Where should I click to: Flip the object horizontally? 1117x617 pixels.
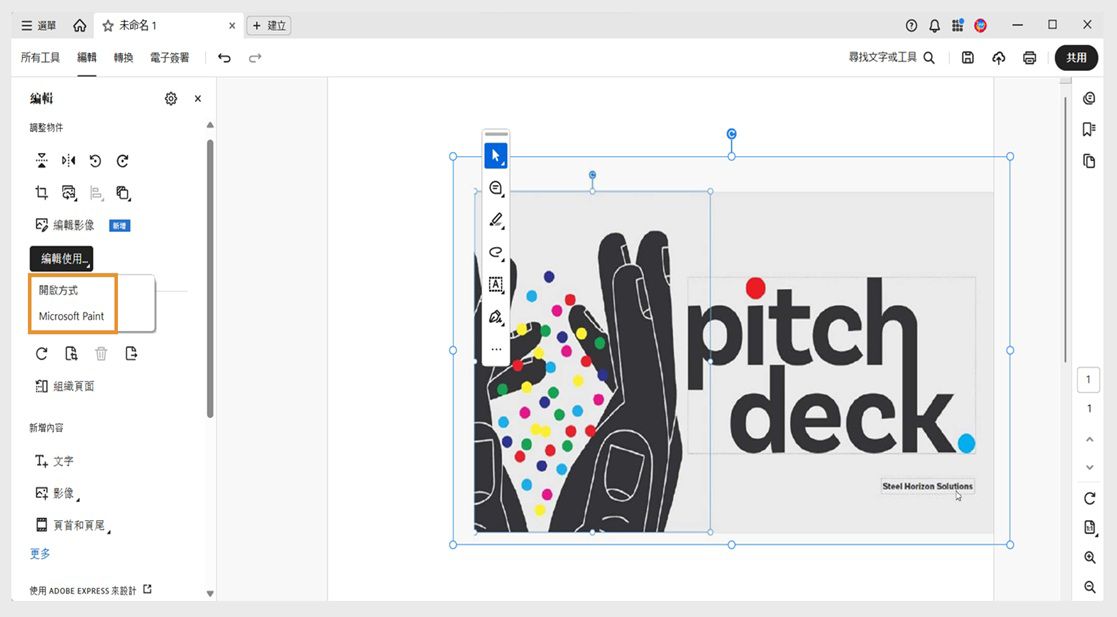click(x=68, y=161)
